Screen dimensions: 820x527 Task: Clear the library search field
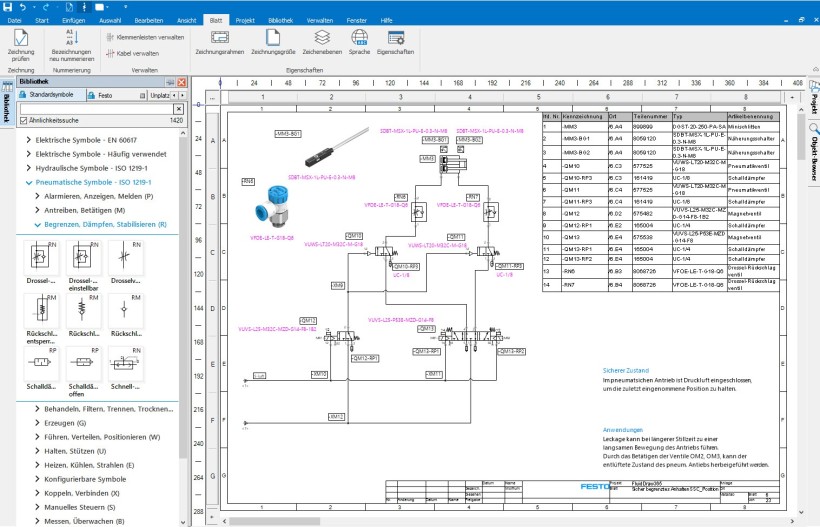[178, 109]
